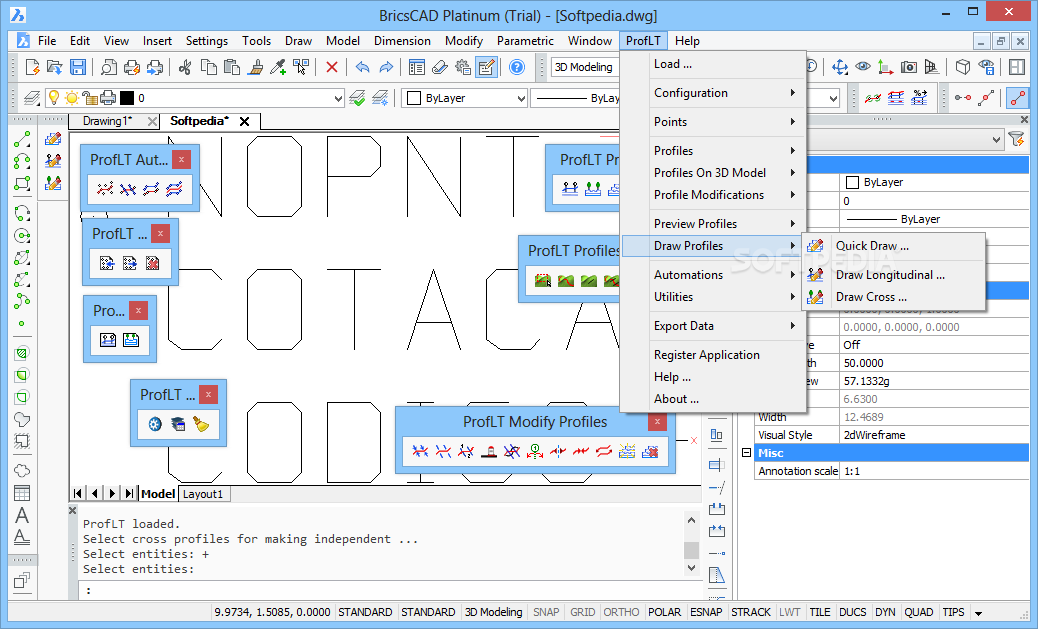
Task: Click the white ByLayer color swatch in toolbar
Action: click(414, 98)
